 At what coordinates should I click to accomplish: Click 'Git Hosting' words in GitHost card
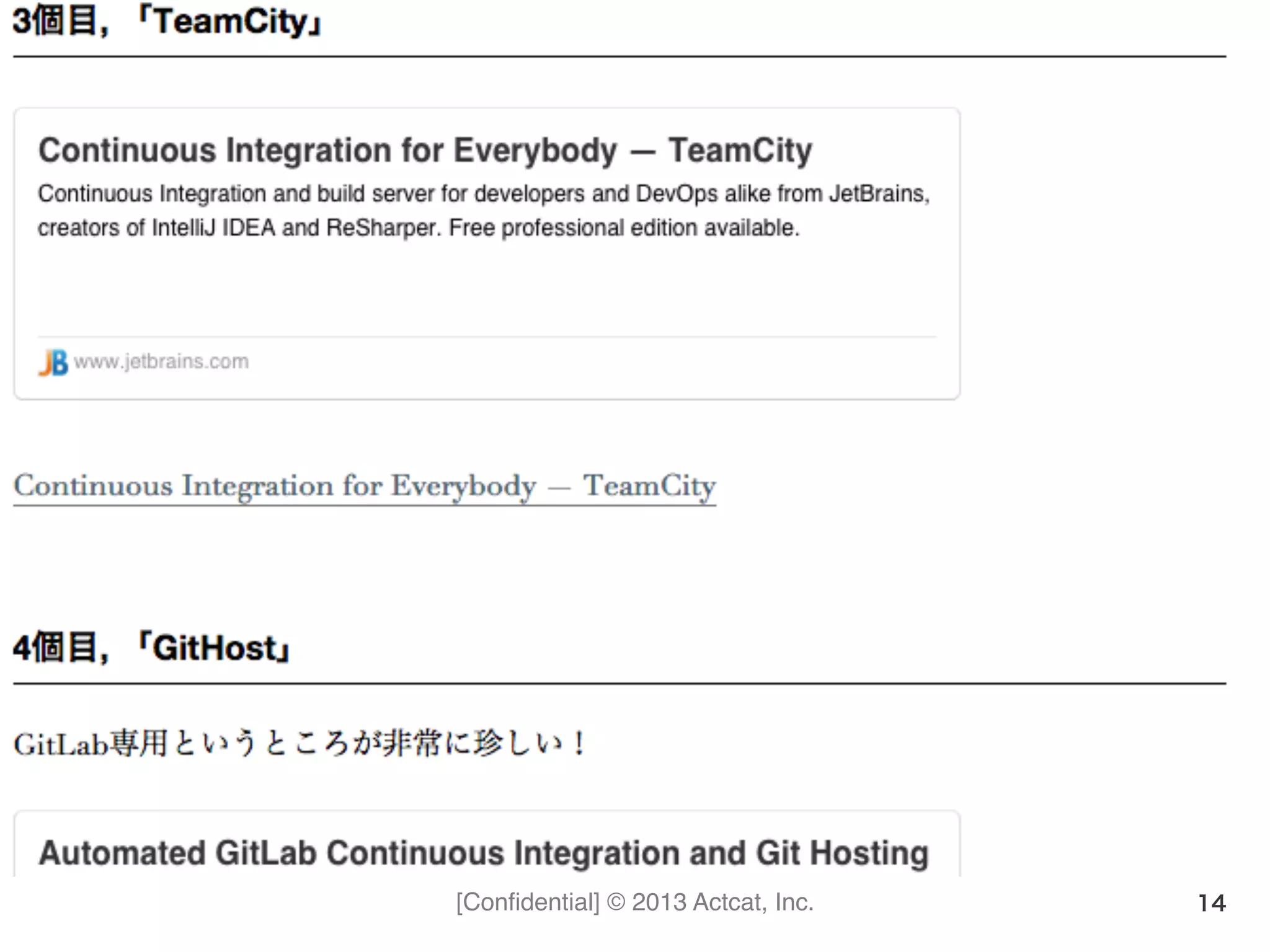point(841,853)
